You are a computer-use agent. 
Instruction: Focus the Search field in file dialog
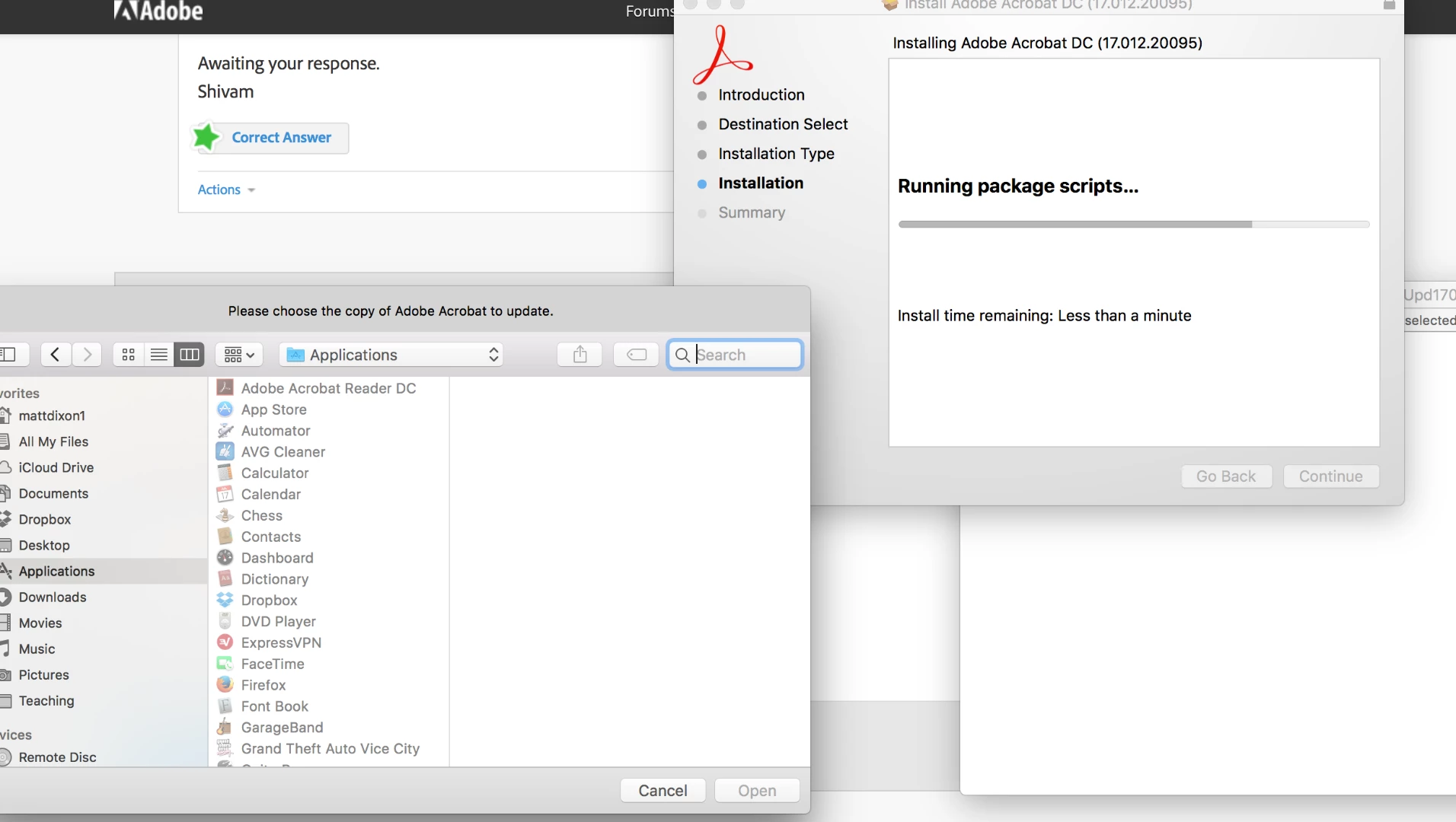click(735, 355)
